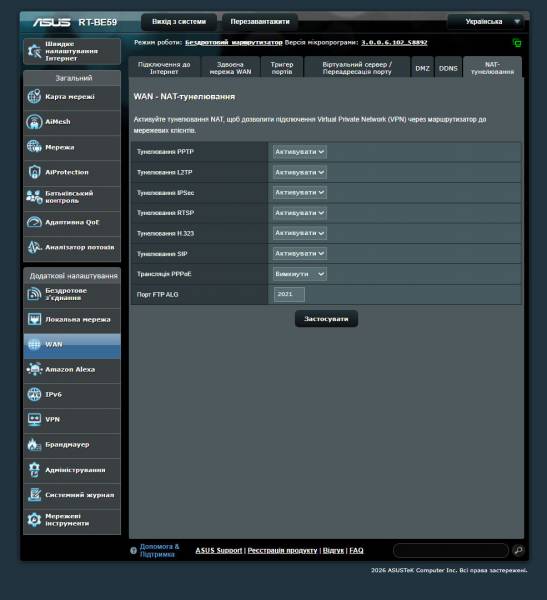Open Адаптивна QoE gauge icon
The height and width of the screenshot is (600, 547).
(x=34, y=222)
